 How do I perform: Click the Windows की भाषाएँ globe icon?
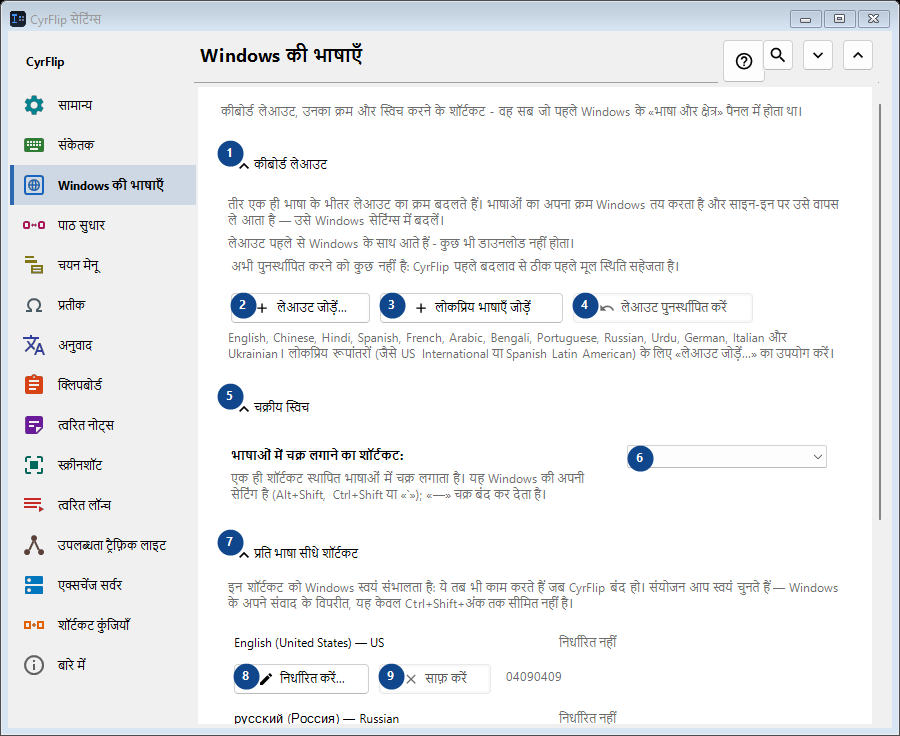point(34,185)
